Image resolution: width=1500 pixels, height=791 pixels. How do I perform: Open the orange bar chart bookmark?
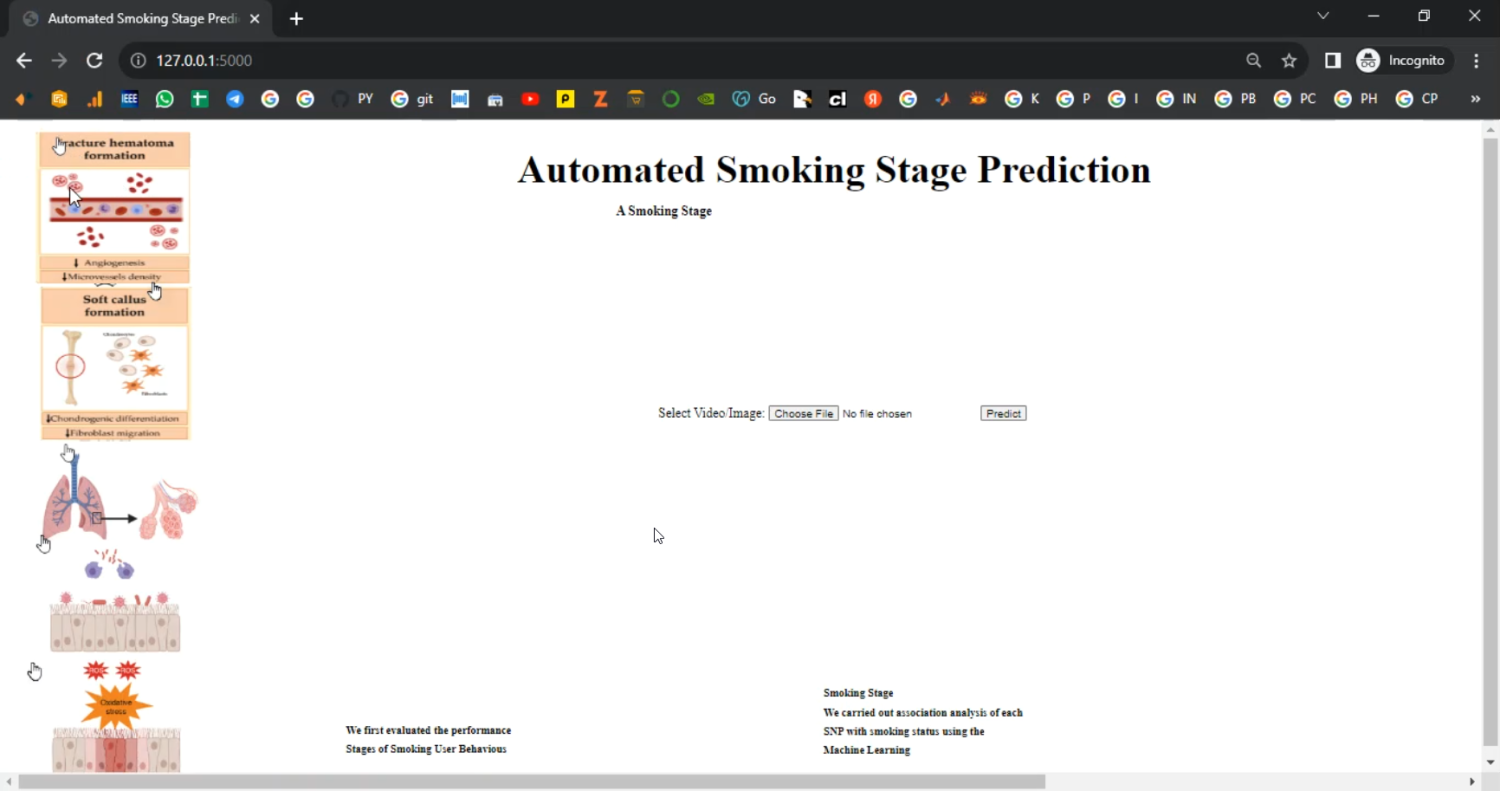point(94,99)
